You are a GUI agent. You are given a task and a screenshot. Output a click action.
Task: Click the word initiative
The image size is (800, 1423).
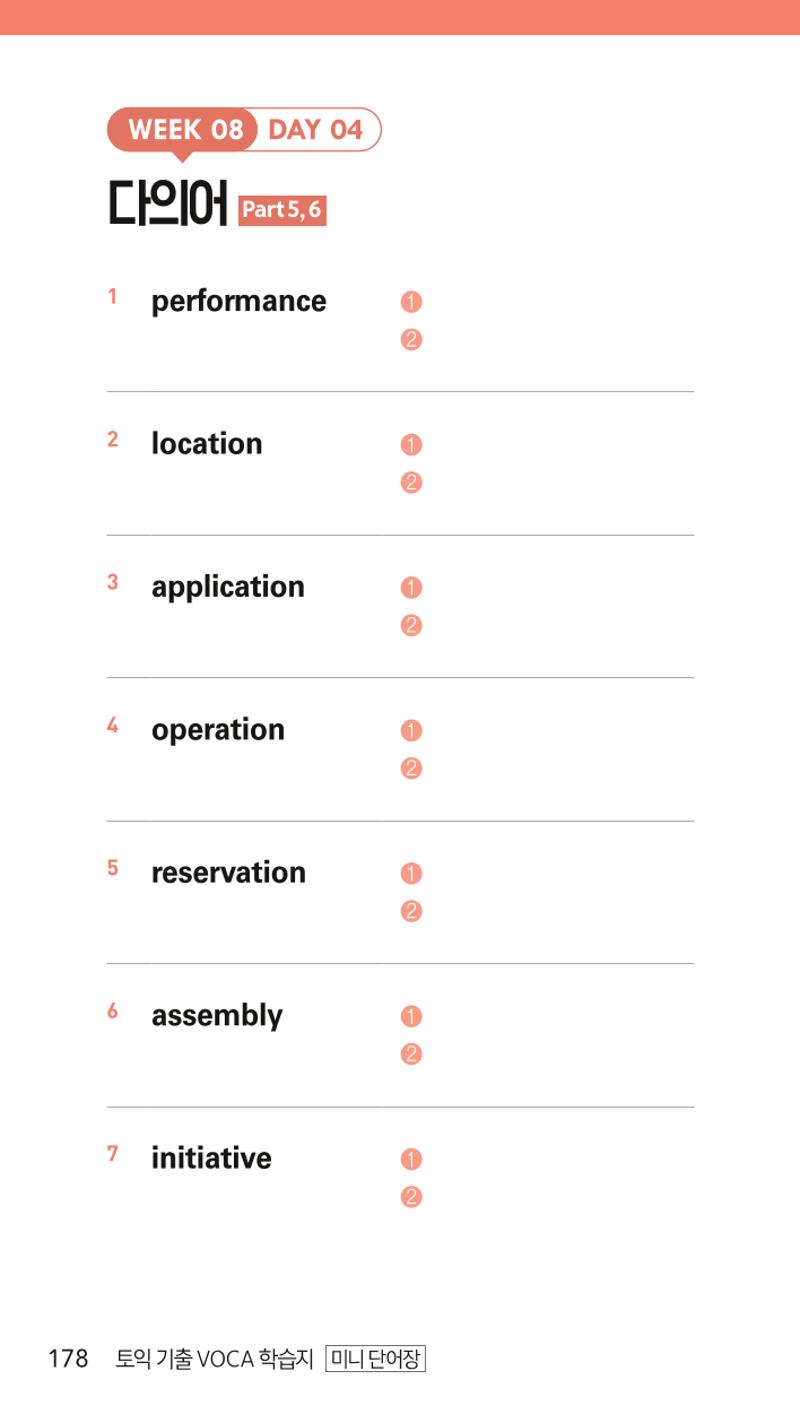pyautogui.click(x=211, y=1158)
